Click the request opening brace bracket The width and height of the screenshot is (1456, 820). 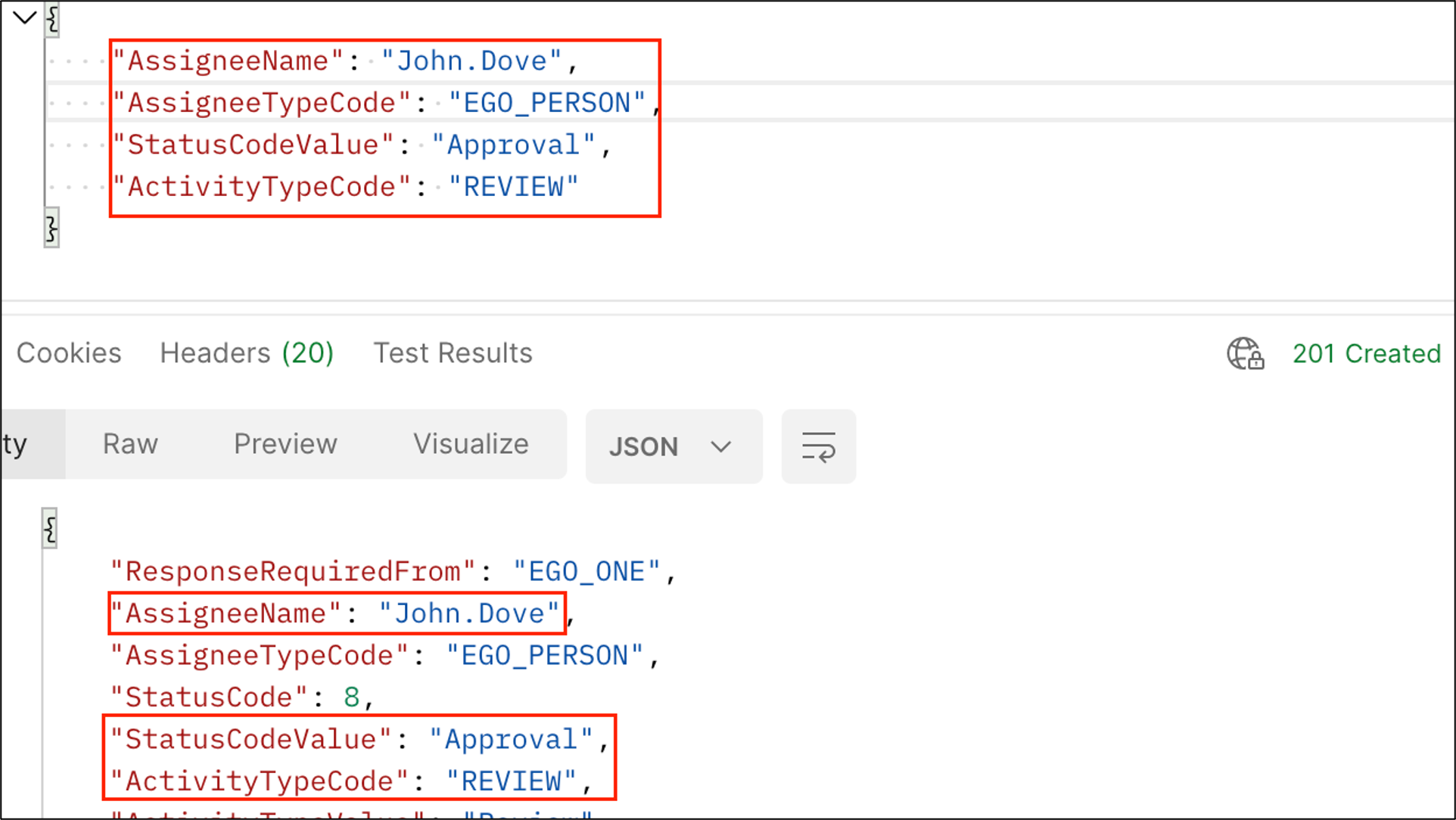[52, 19]
